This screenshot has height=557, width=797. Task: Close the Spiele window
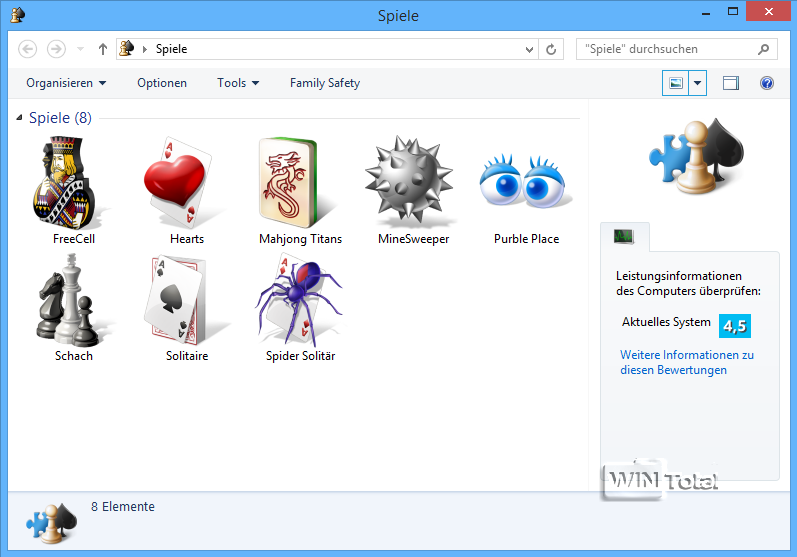tap(769, 12)
